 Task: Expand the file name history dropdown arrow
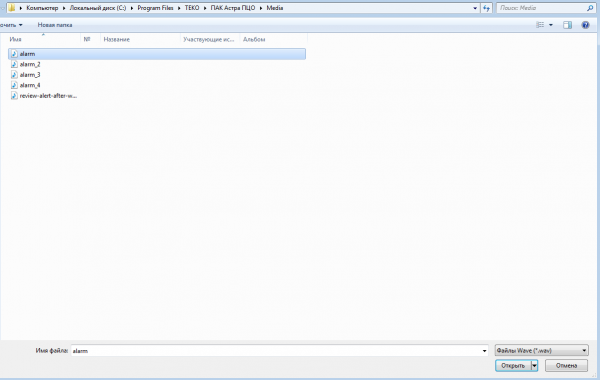pos(484,351)
